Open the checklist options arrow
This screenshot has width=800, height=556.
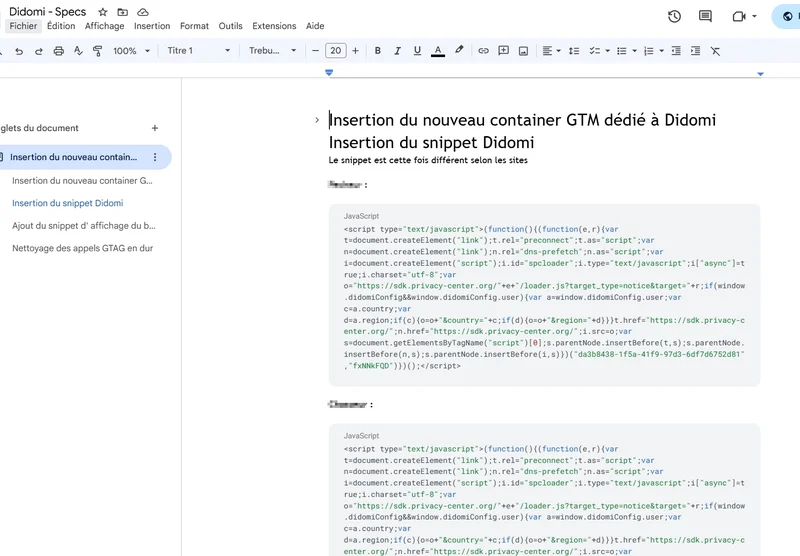[607, 51]
